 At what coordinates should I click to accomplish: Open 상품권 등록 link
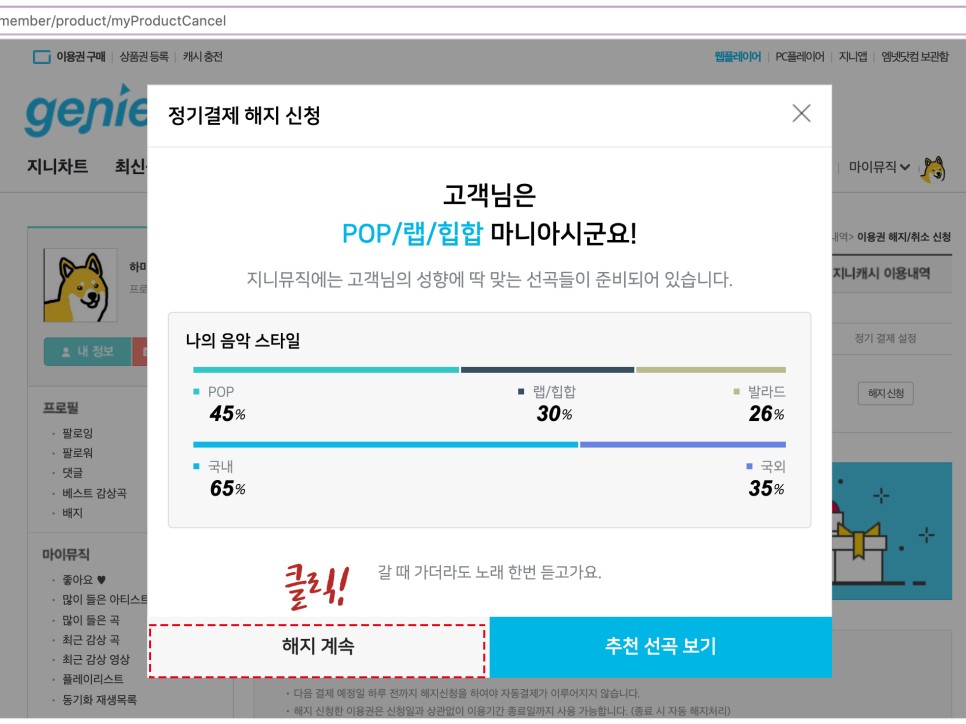click(144, 57)
